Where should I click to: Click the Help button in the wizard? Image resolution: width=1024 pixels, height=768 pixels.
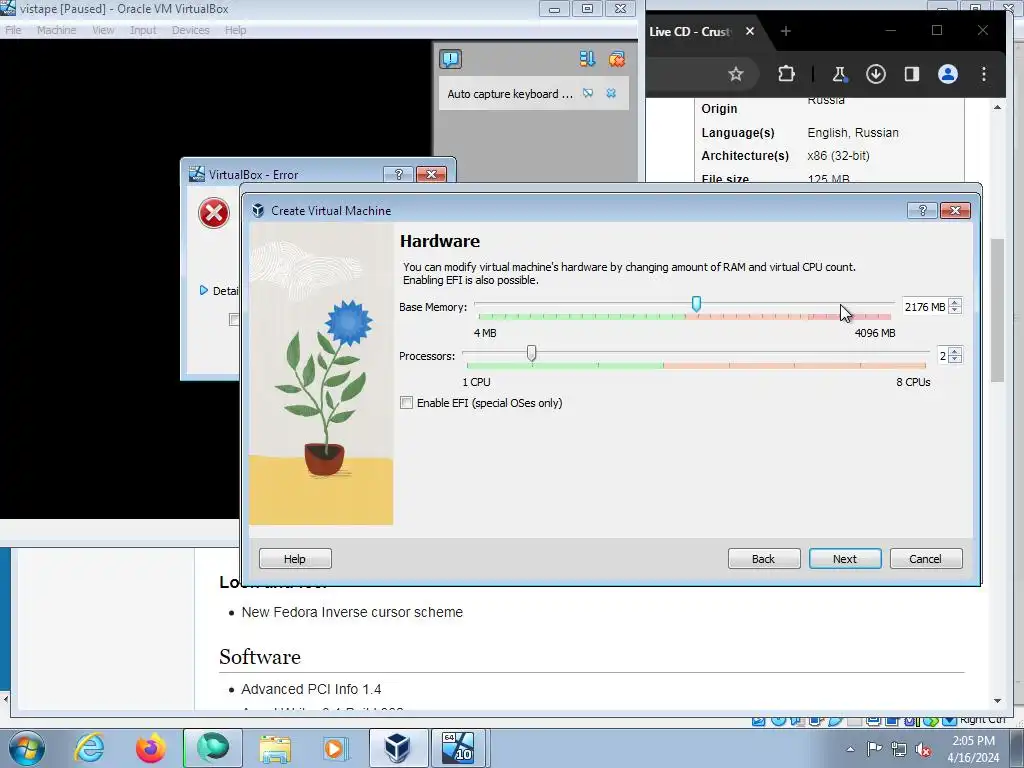coord(295,559)
